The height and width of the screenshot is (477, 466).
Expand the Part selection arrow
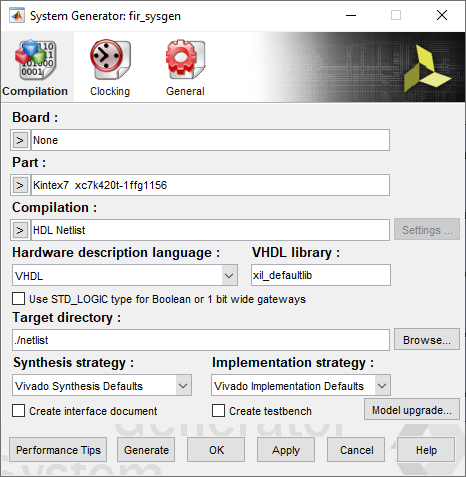point(20,185)
